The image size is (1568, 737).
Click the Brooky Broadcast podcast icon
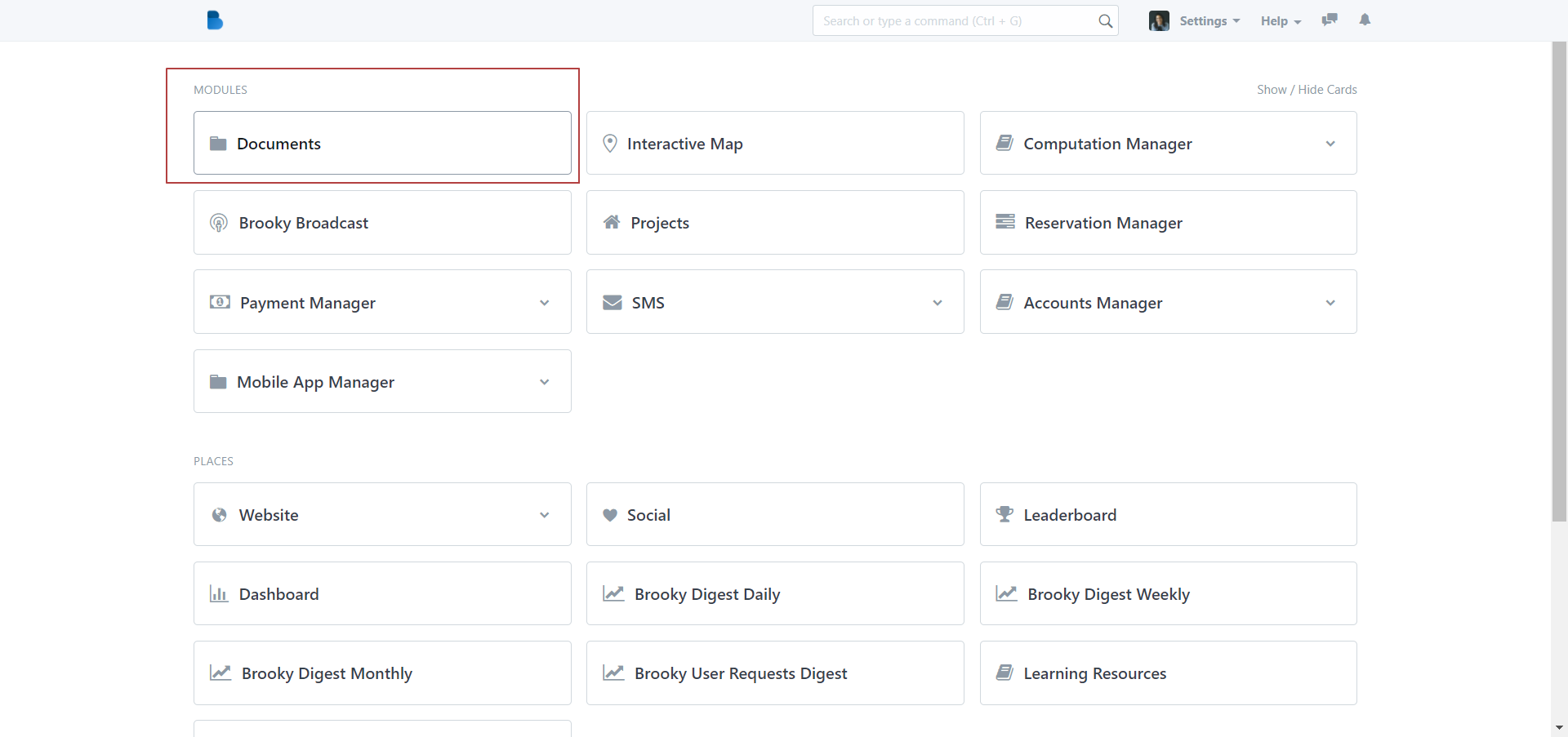[219, 223]
